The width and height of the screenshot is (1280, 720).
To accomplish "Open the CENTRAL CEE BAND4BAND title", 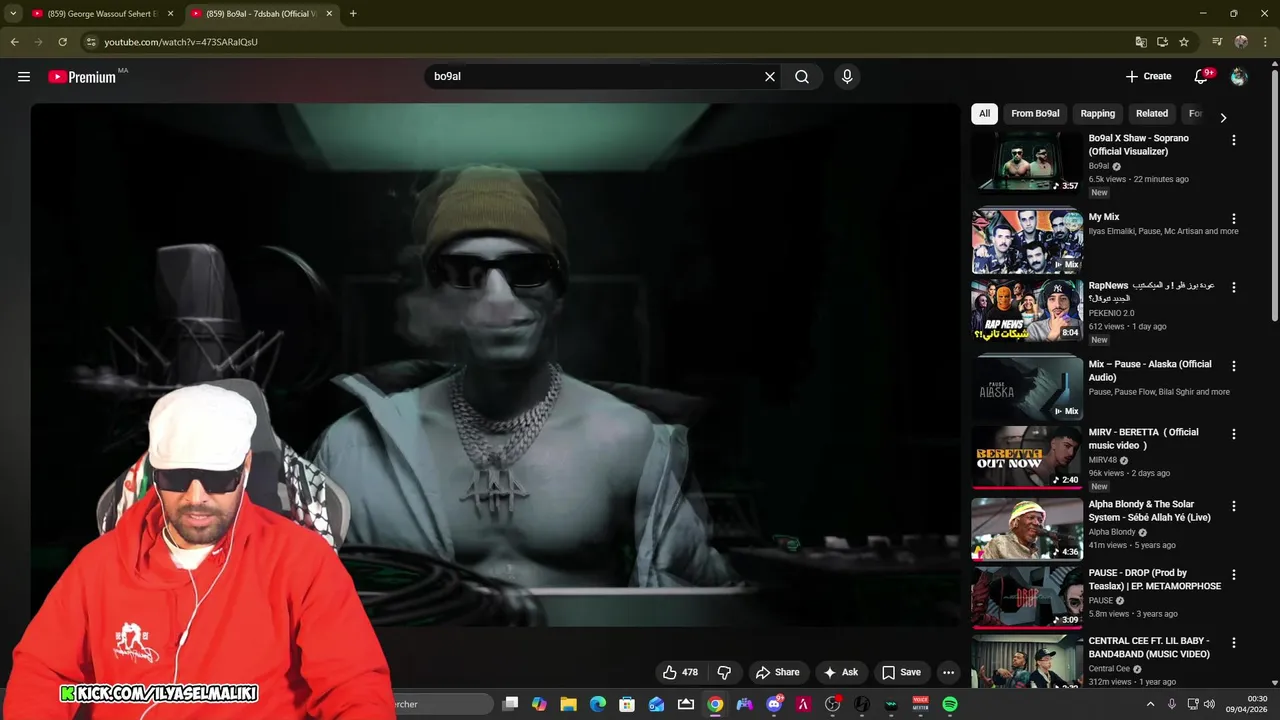I will pos(1149,648).
